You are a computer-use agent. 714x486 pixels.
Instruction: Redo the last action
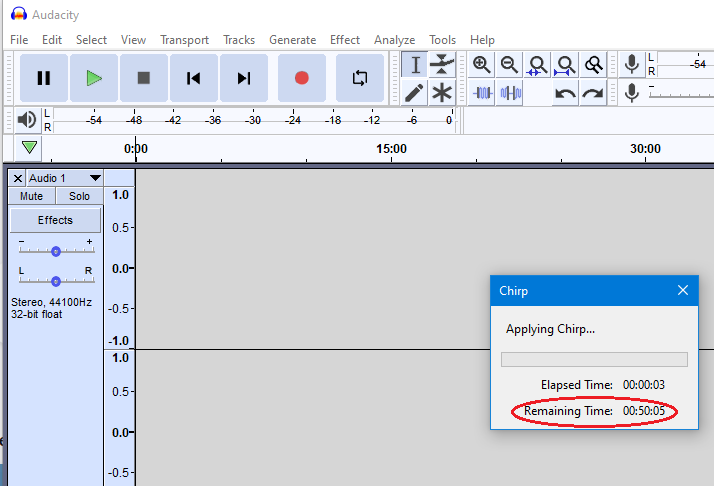click(x=593, y=93)
